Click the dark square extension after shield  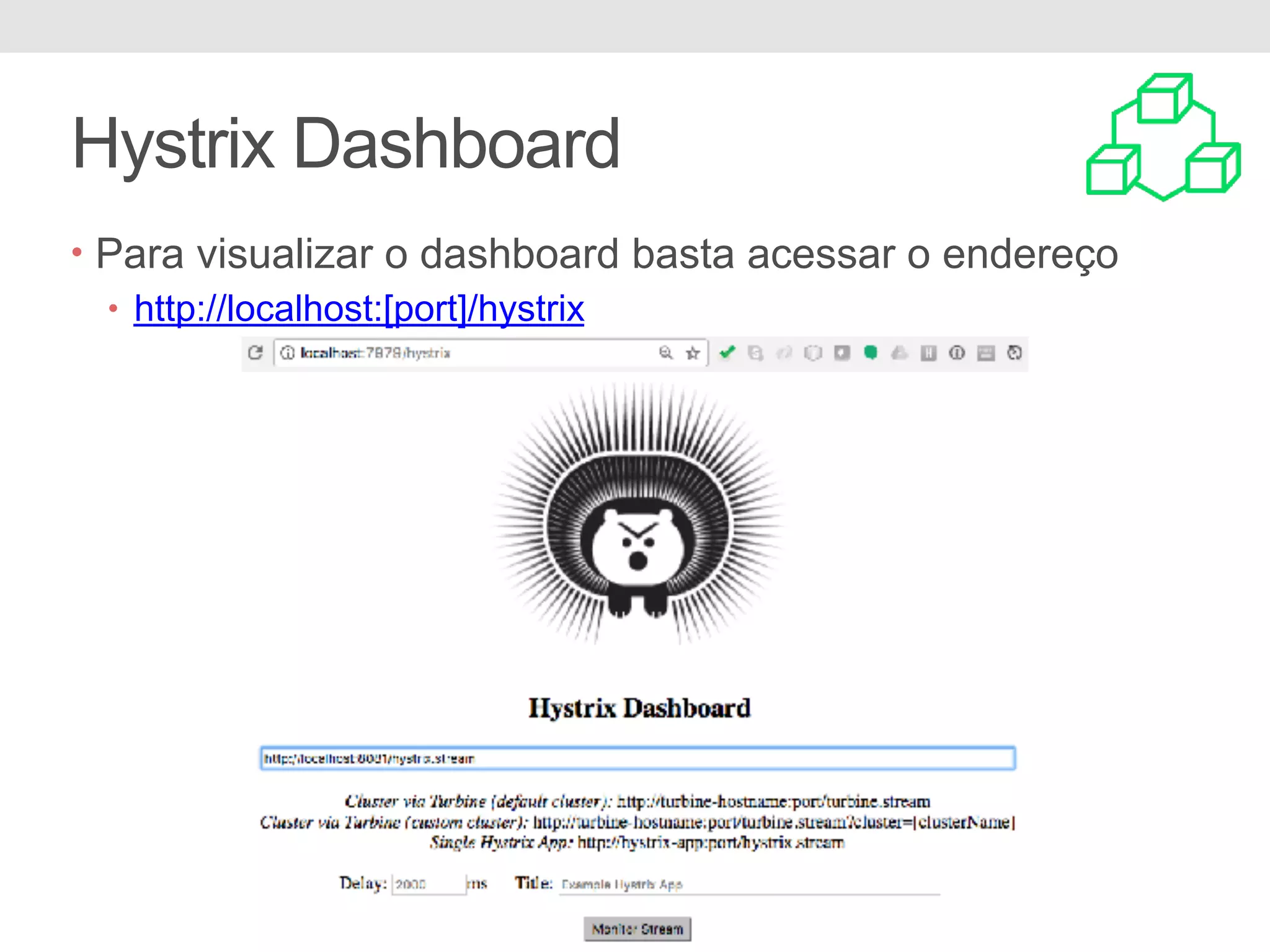click(x=841, y=353)
